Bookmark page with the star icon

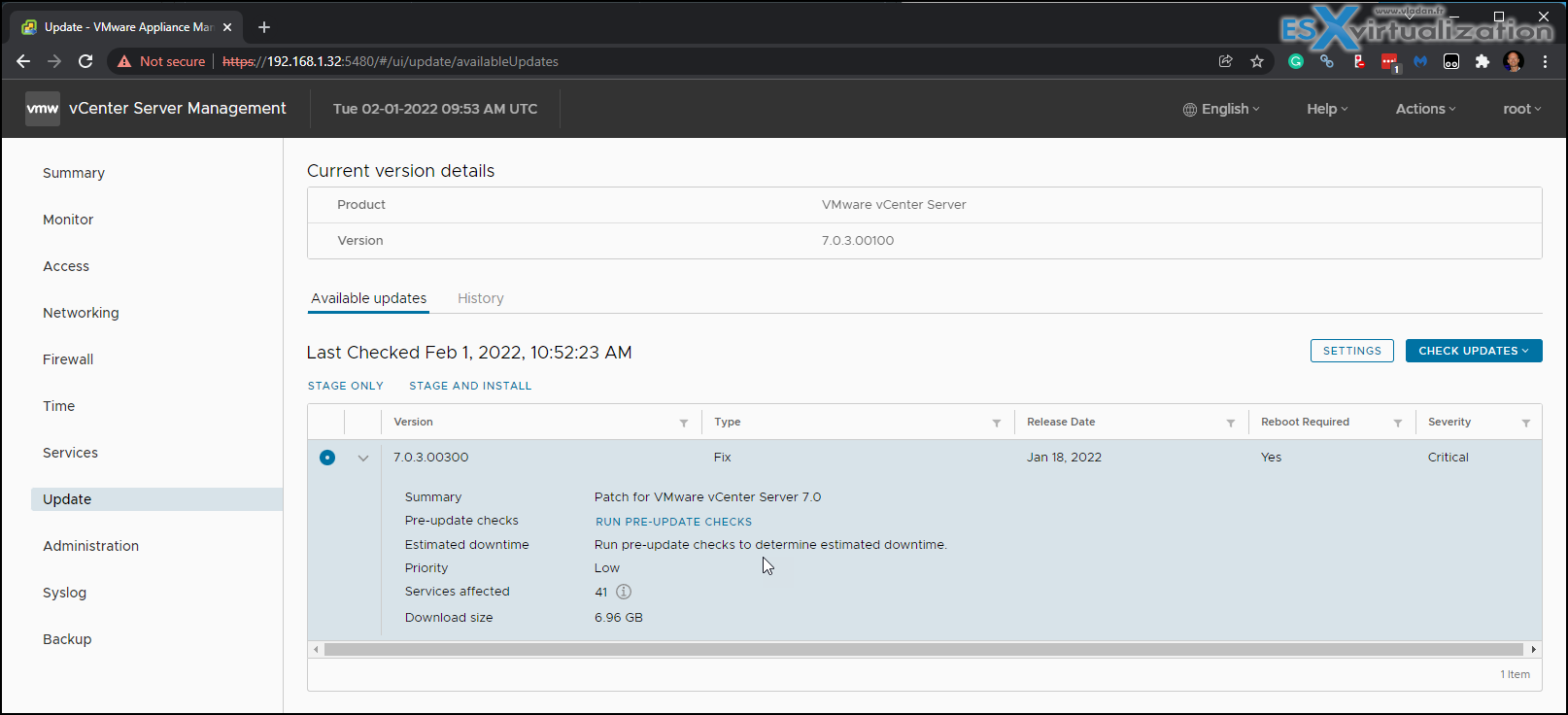(1257, 61)
